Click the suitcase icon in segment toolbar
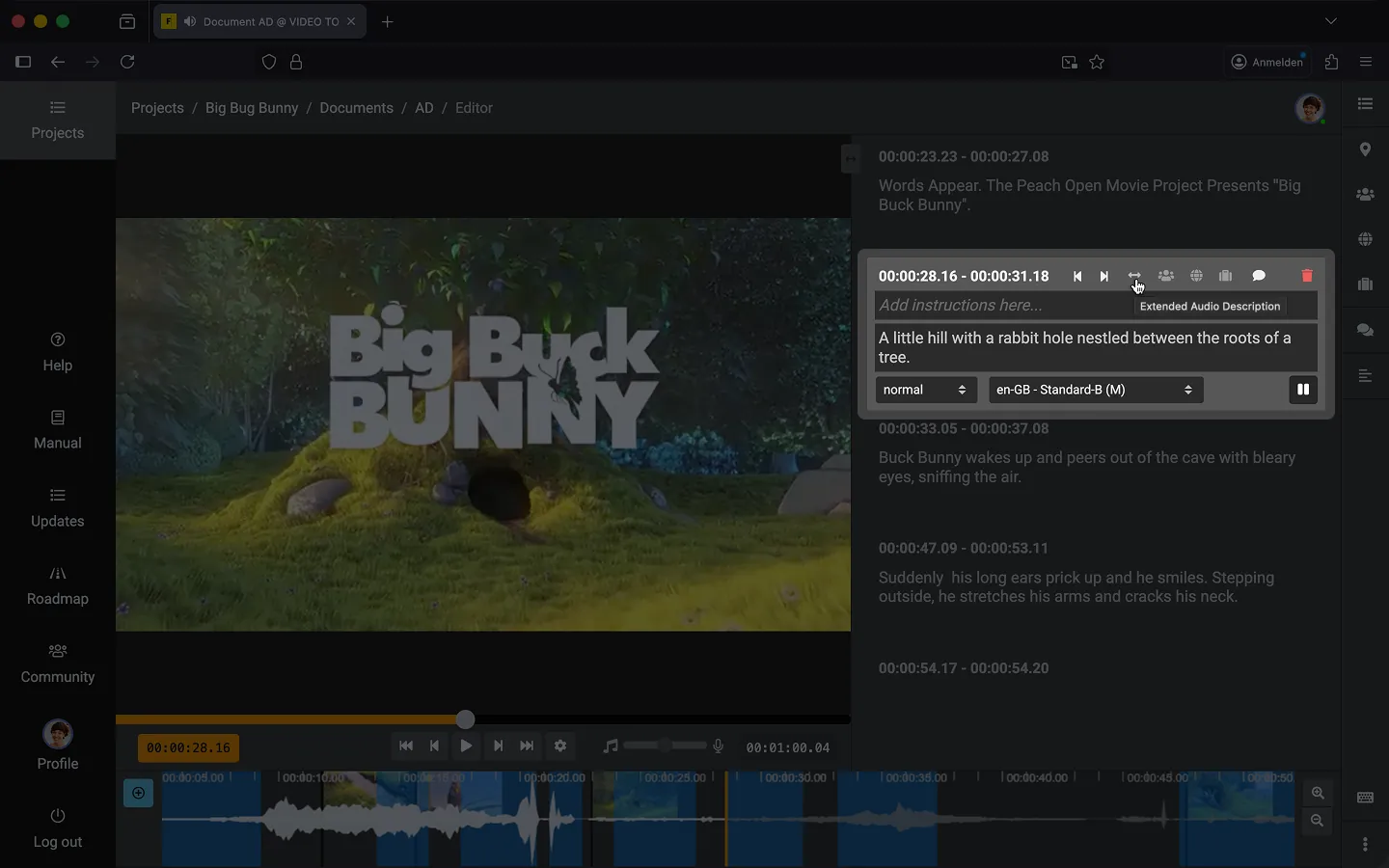This screenshot has width=1389, height=868. pos(1225,276)
